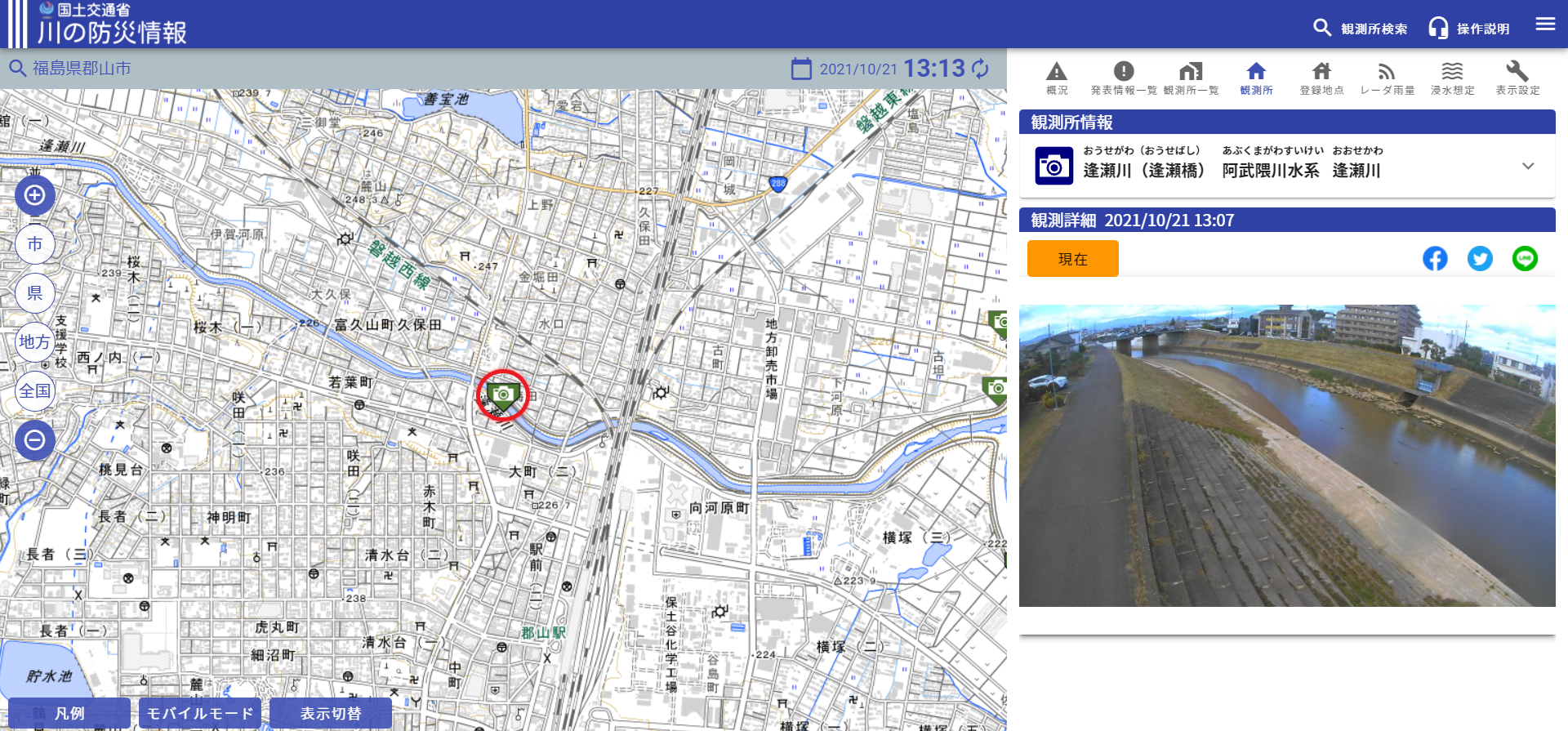Share on Twitter icon
1568x731 pixels.
click(1480, 259)
